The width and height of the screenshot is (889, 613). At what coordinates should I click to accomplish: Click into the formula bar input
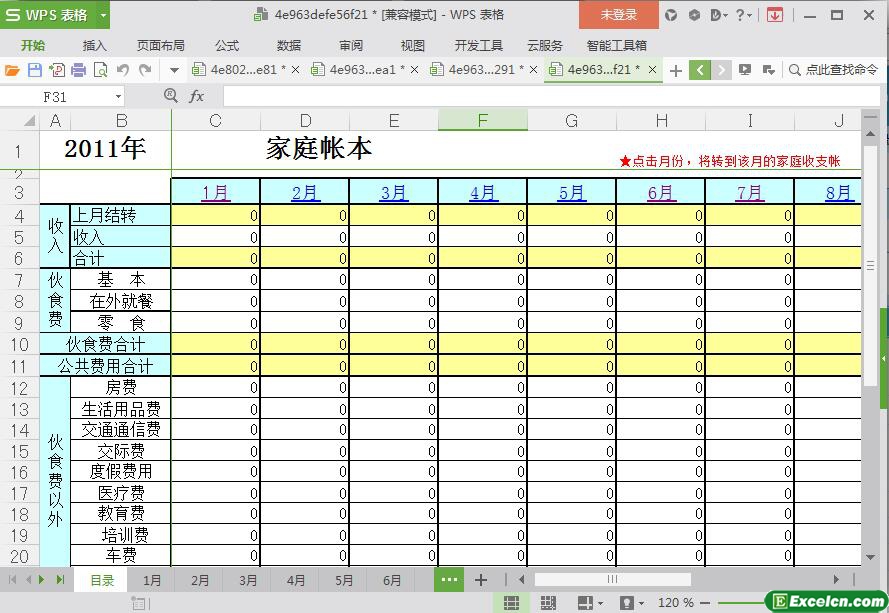pyautogui.click(x=540, y=96)
